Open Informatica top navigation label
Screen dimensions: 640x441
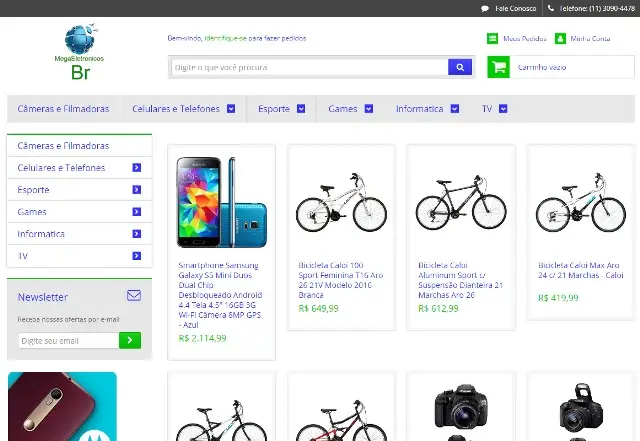point(419,109)
